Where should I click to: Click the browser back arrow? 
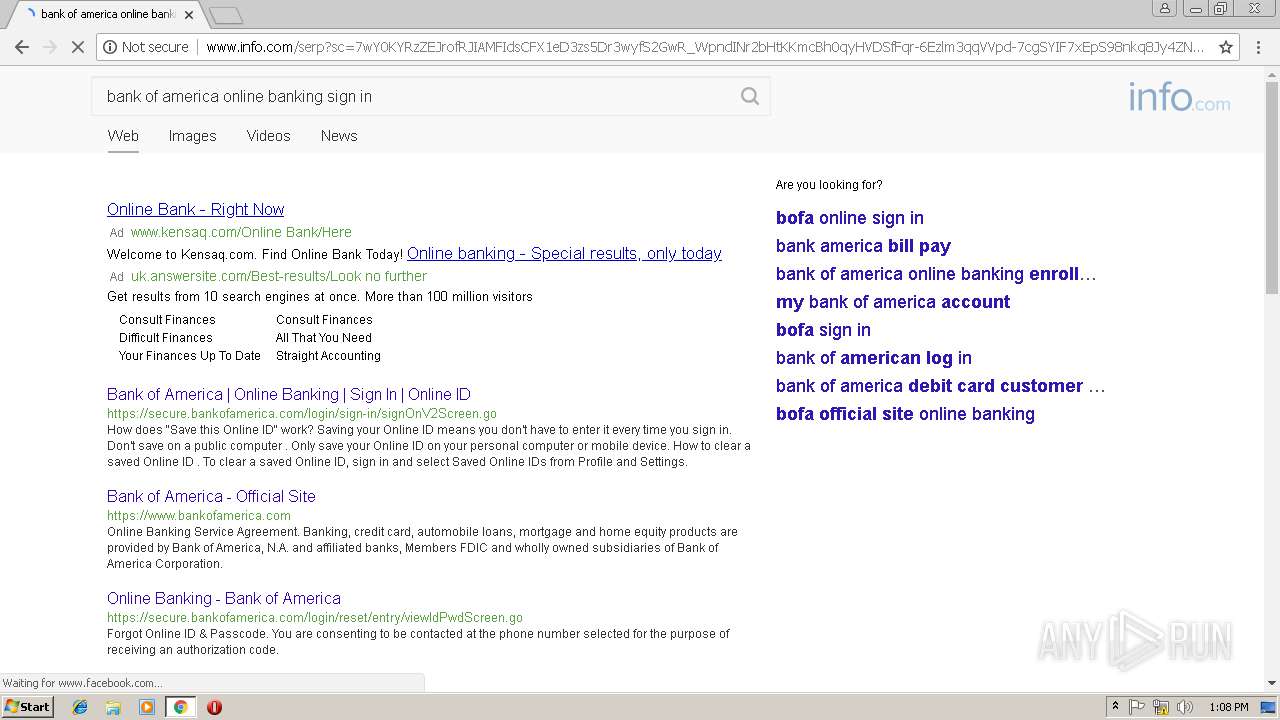click(22, 47)
